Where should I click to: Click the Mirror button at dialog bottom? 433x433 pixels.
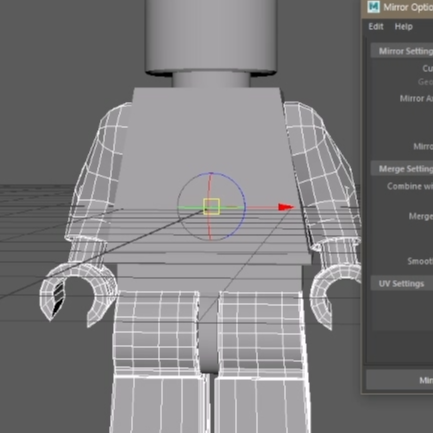(x=399, y=380)
